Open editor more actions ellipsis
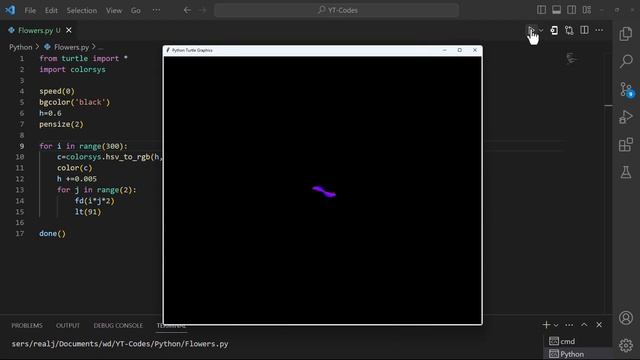This screenshot has height=360, width=640. click(x=599, y=30)
